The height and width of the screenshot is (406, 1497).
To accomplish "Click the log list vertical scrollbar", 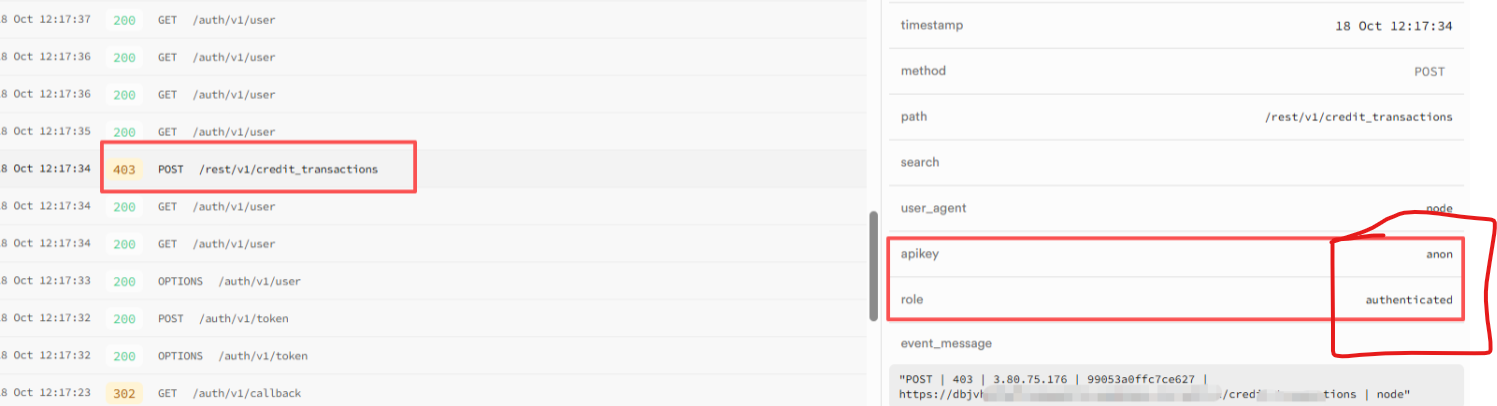I will pos(874,265).
